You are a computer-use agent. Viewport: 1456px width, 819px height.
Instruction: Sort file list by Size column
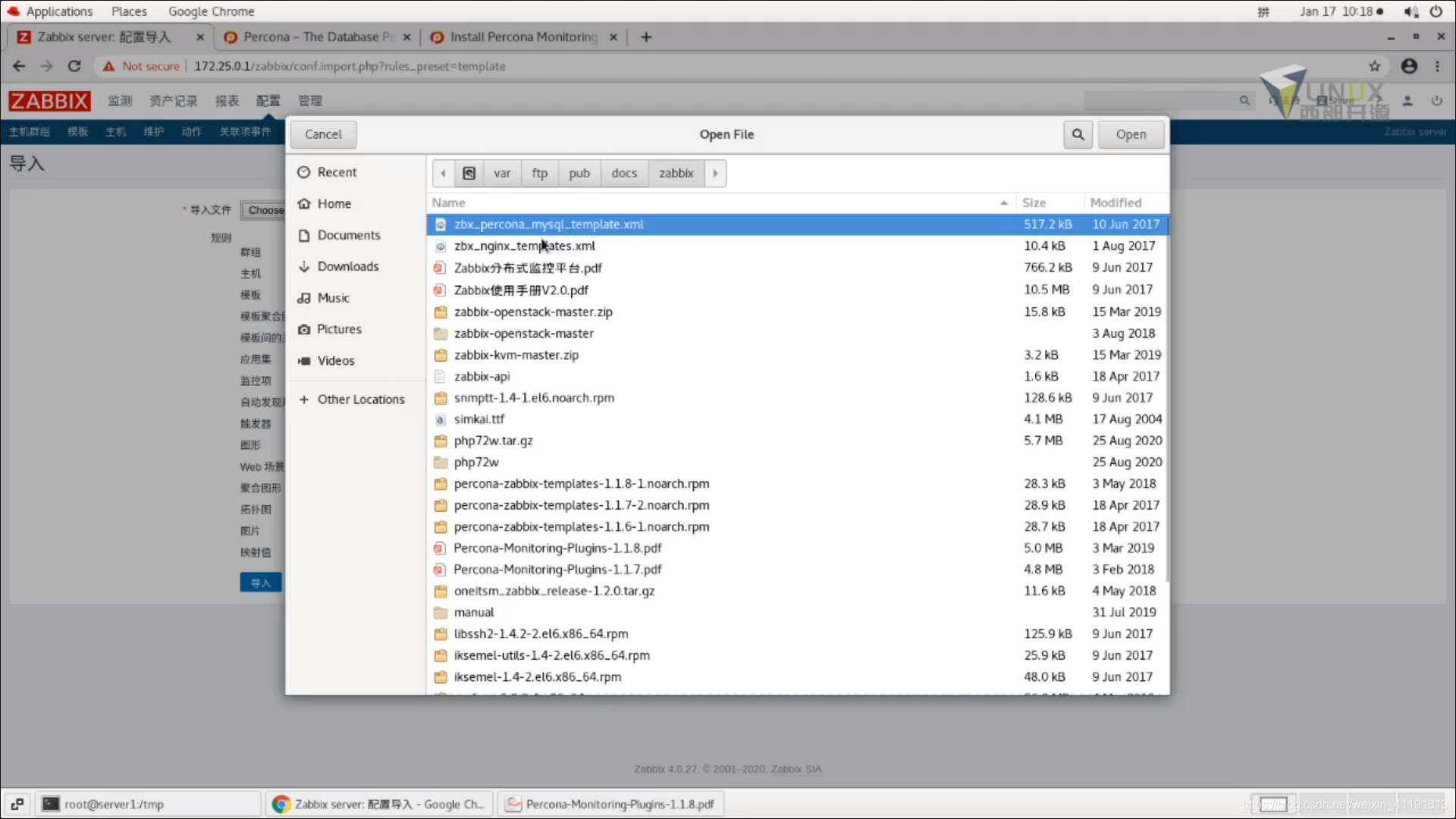click(x=1050, y=202)
